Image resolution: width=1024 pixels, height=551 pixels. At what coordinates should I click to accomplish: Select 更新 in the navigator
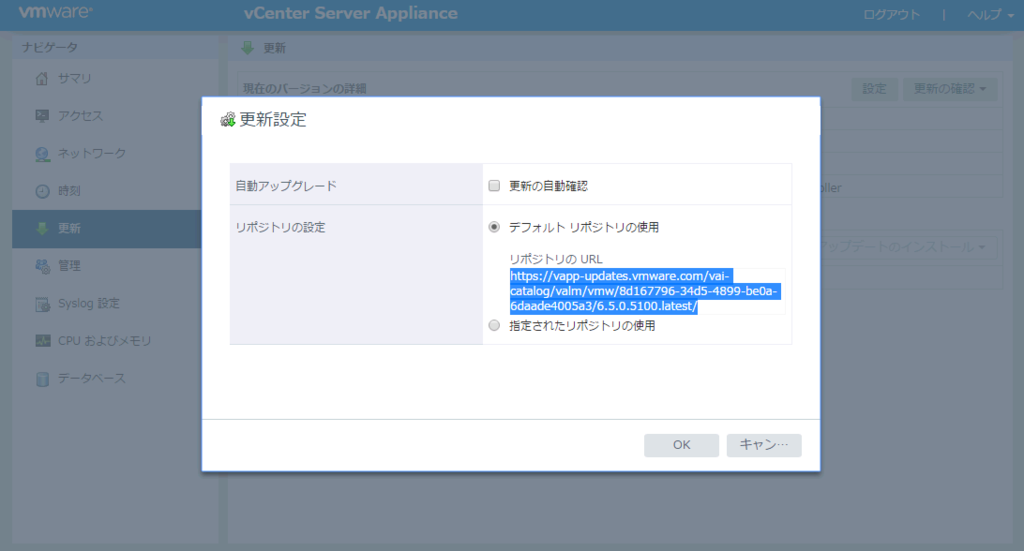tap(106, 228)
